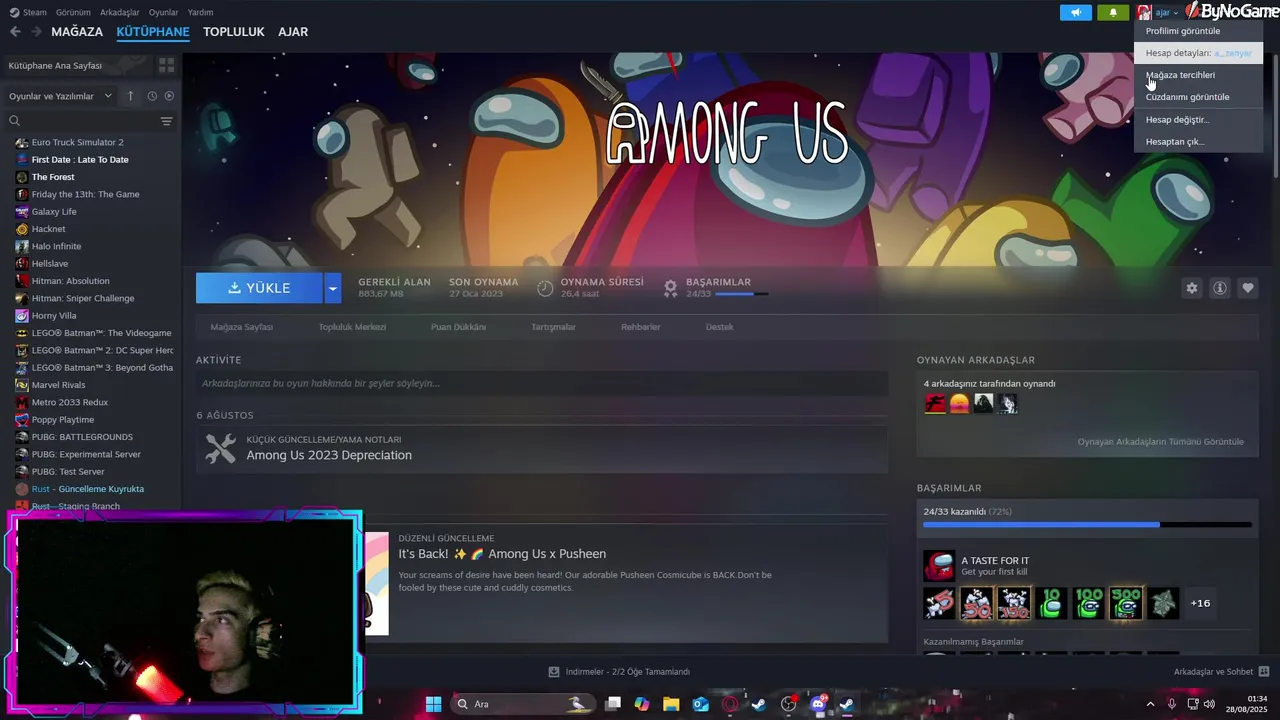Select Mağaza tercihleri in account menu
1280x720 pixels.
[1198, 75]
